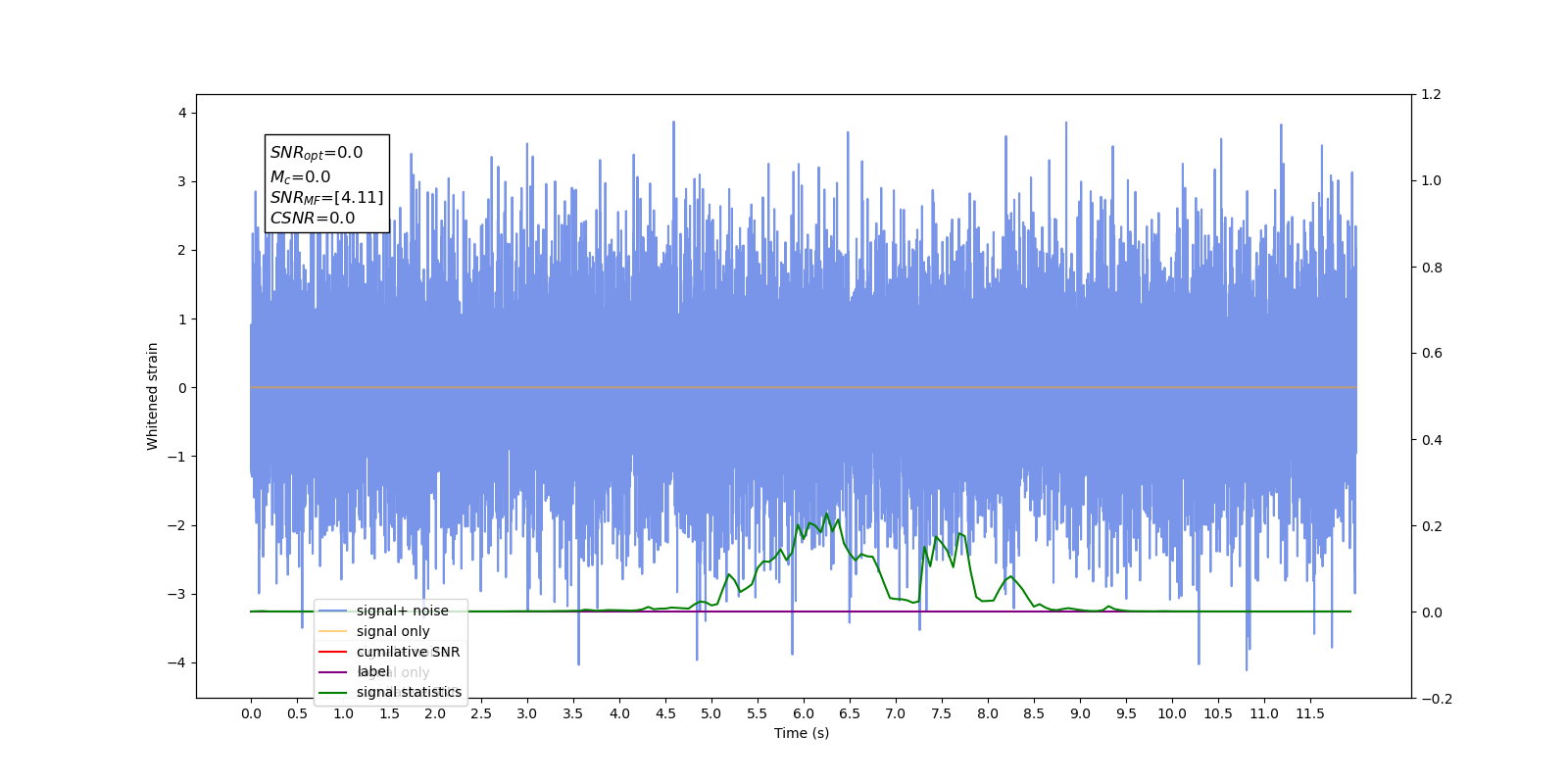Click the 4 tick on the left axis
The width and height of the screenshot is (1568, 784).
point(182,113)
